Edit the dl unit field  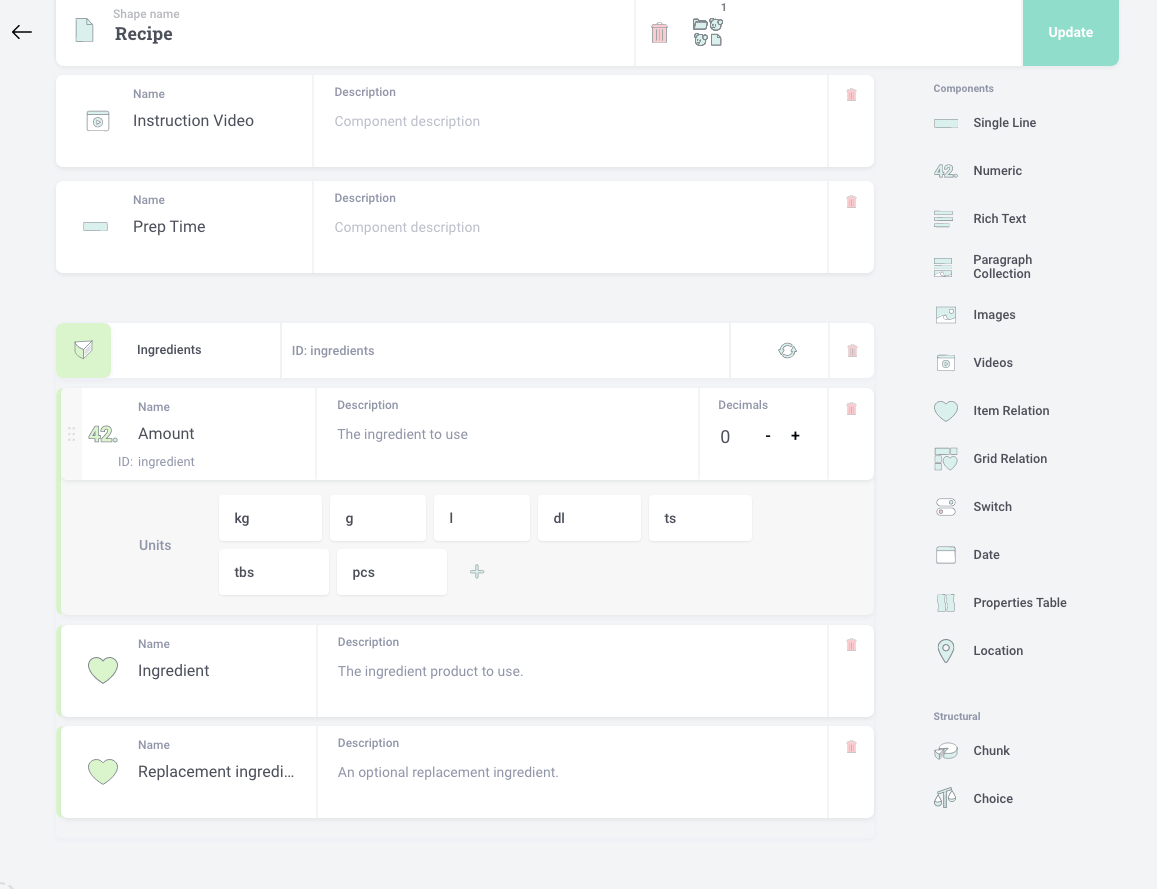589,518
